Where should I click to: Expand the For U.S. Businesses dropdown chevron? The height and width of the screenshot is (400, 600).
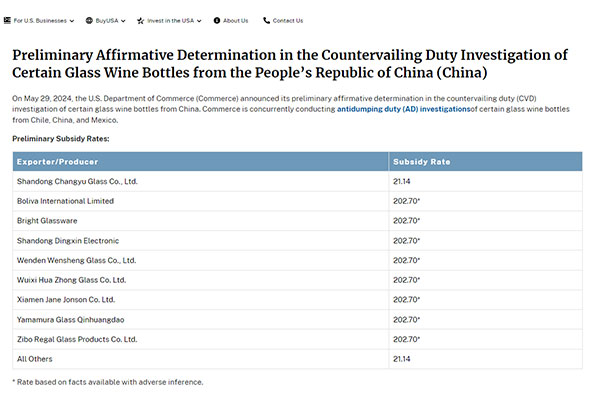[72, 21]
